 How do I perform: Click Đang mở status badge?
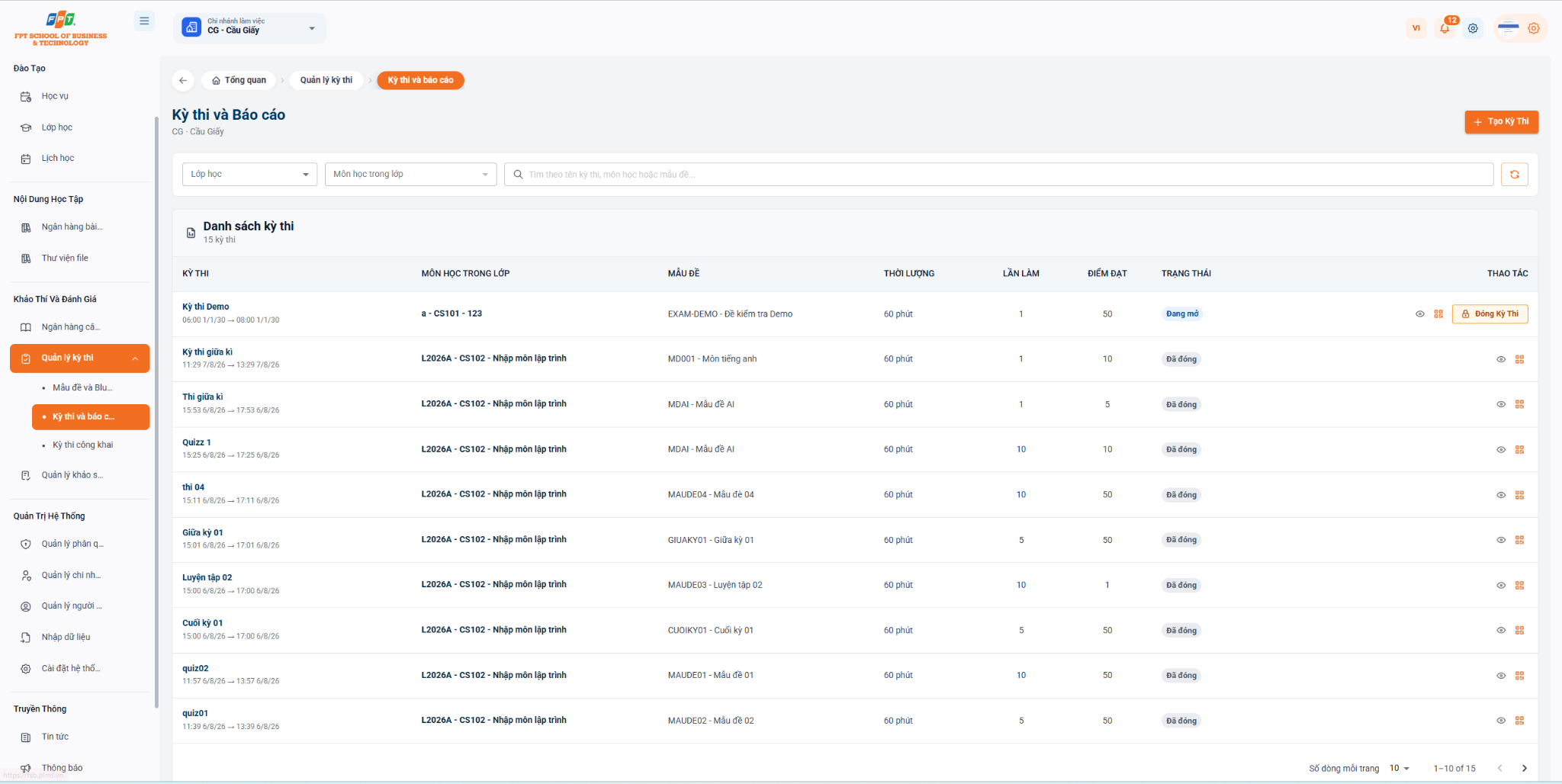(x=1182, y=314)
